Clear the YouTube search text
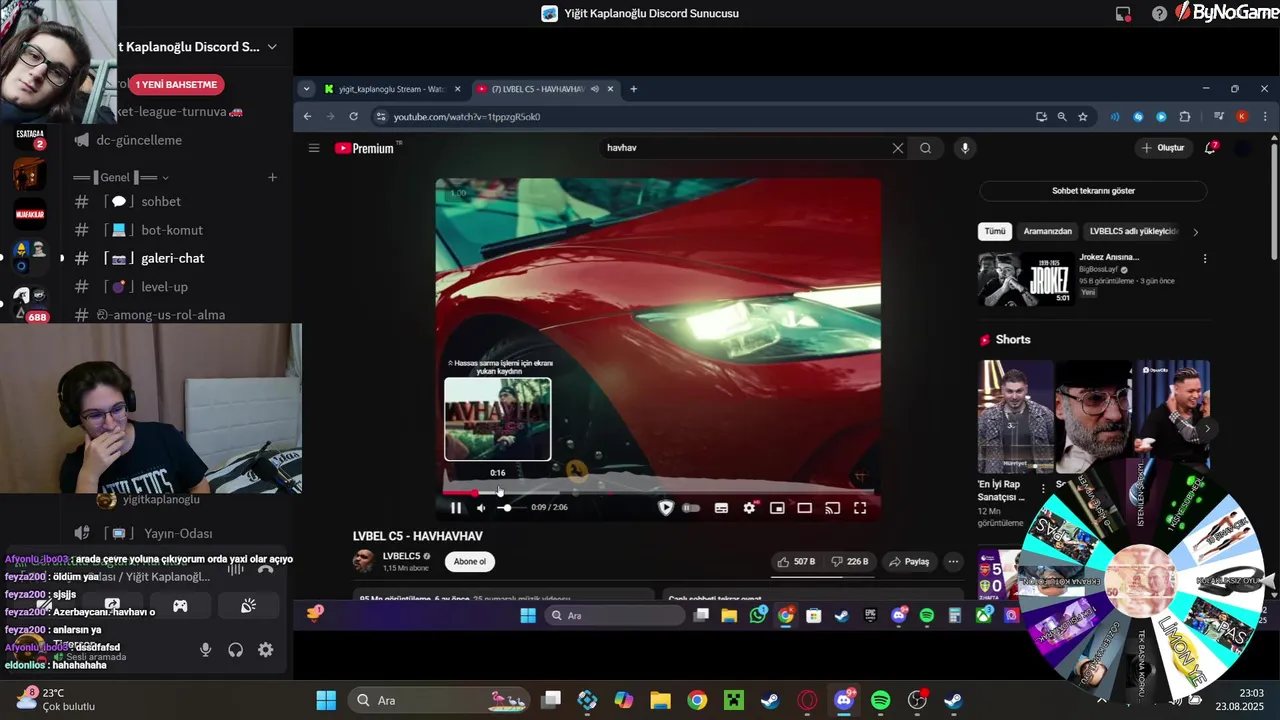1280x720 pixels. [x=898, y=148]
